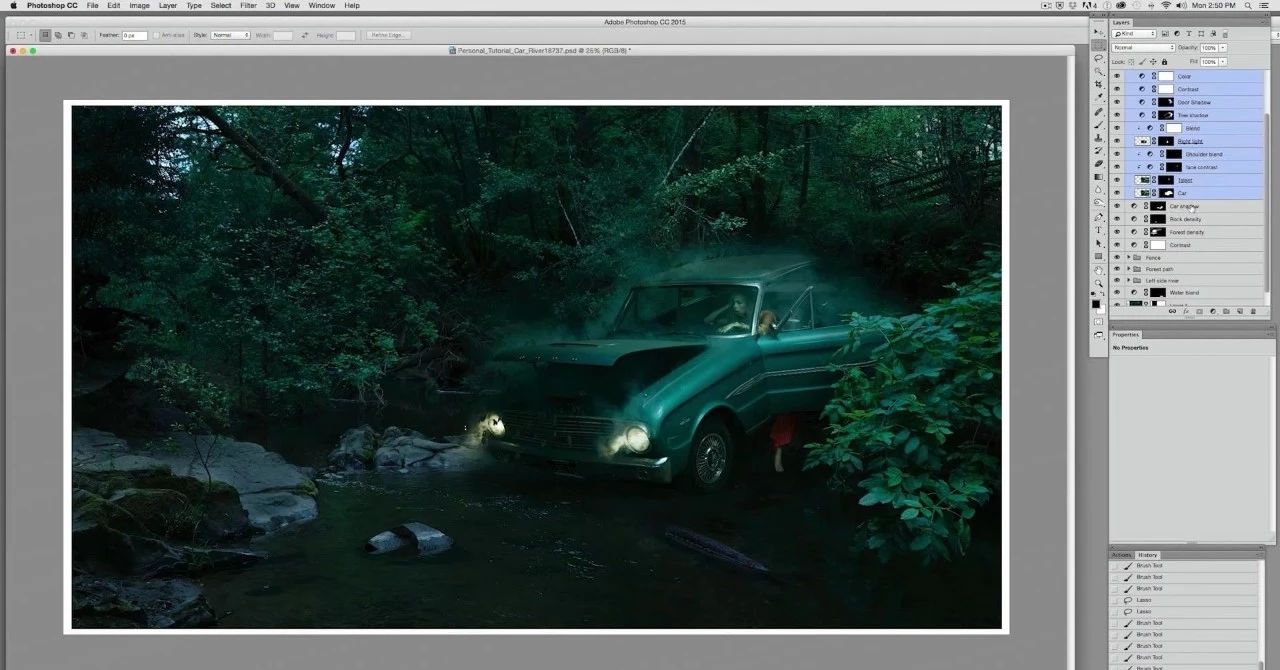Select the Blur tool
1280x670 pixels.
(x=1098, y=190)
